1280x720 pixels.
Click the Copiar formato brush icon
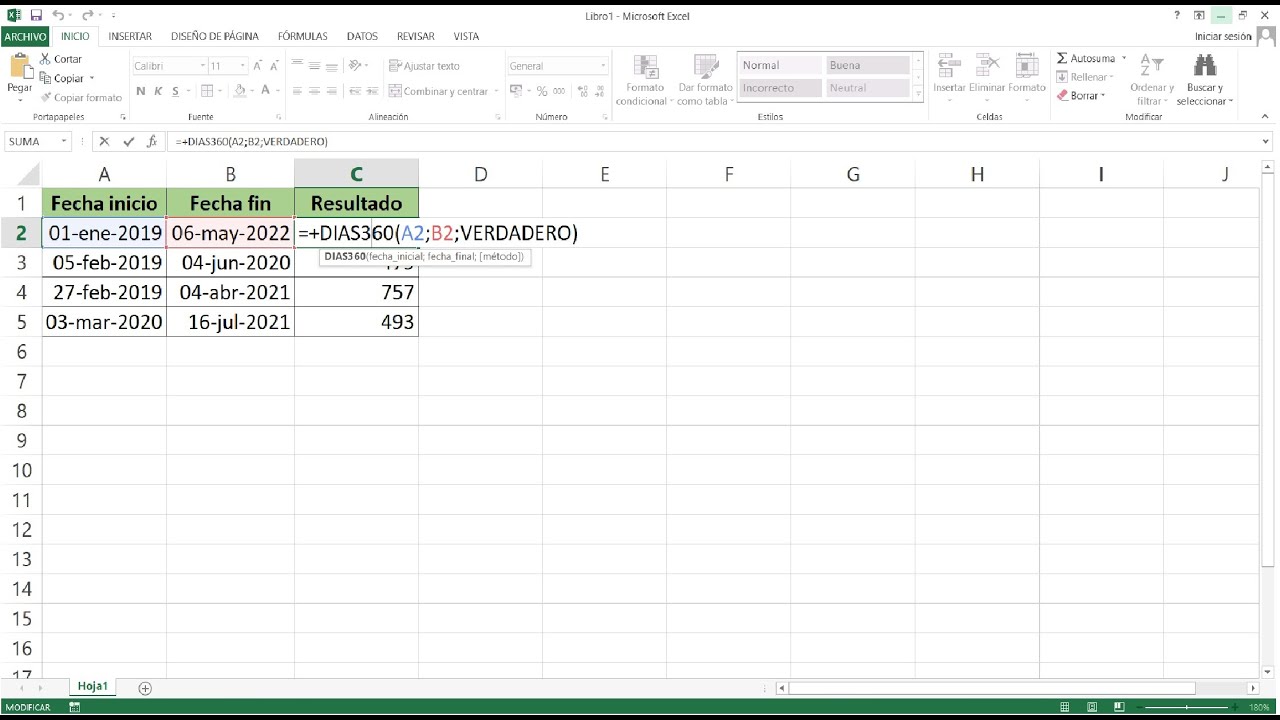coord(45,97)
